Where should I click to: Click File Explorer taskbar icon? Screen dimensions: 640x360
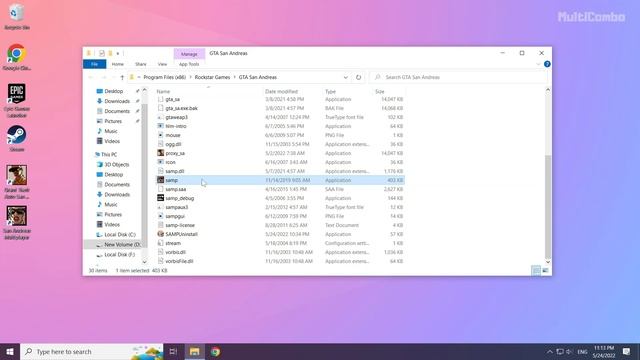pyautogui.click(x=194, y=351)
